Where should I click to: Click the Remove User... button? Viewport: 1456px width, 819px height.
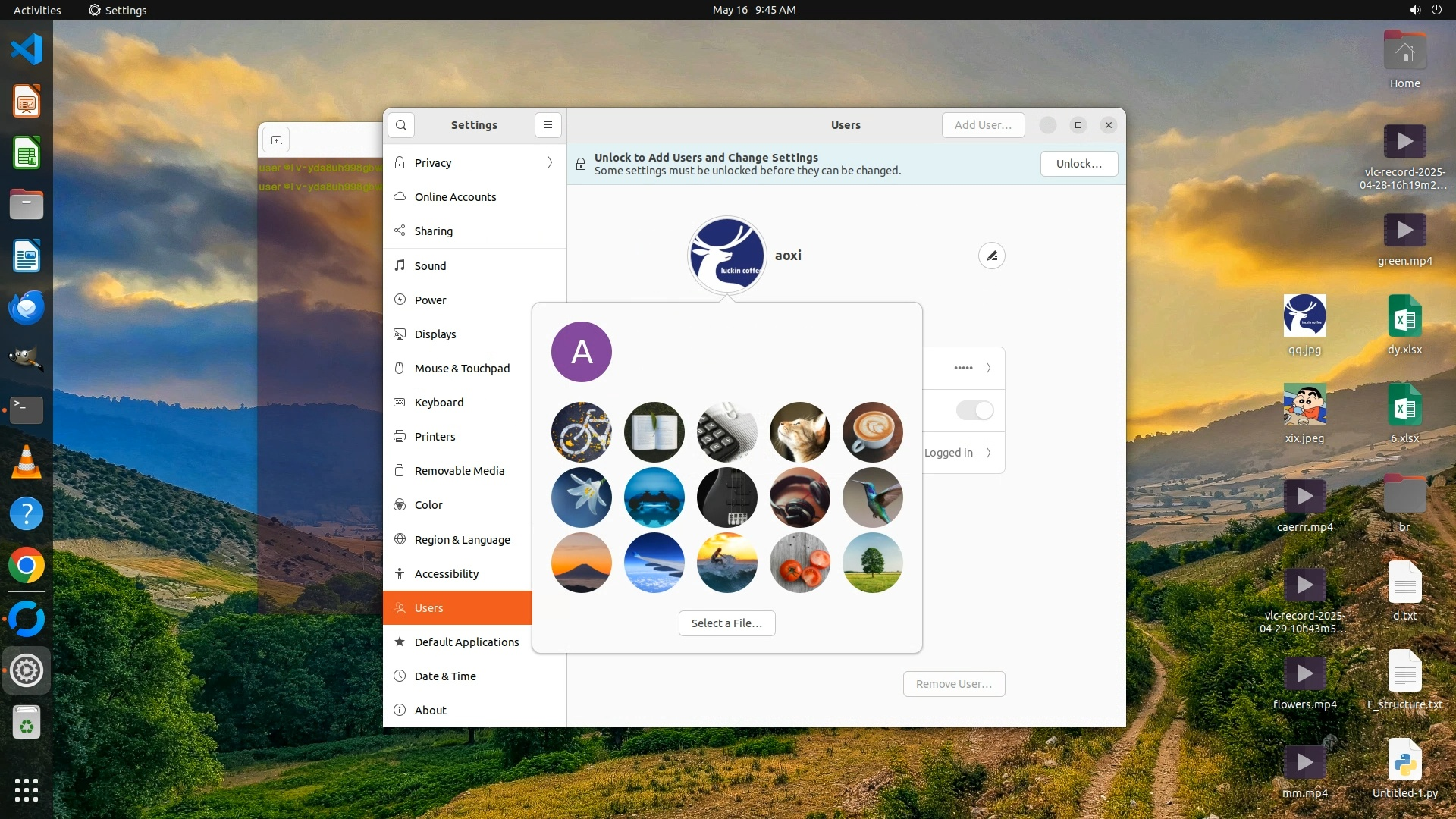pos(953,684)
